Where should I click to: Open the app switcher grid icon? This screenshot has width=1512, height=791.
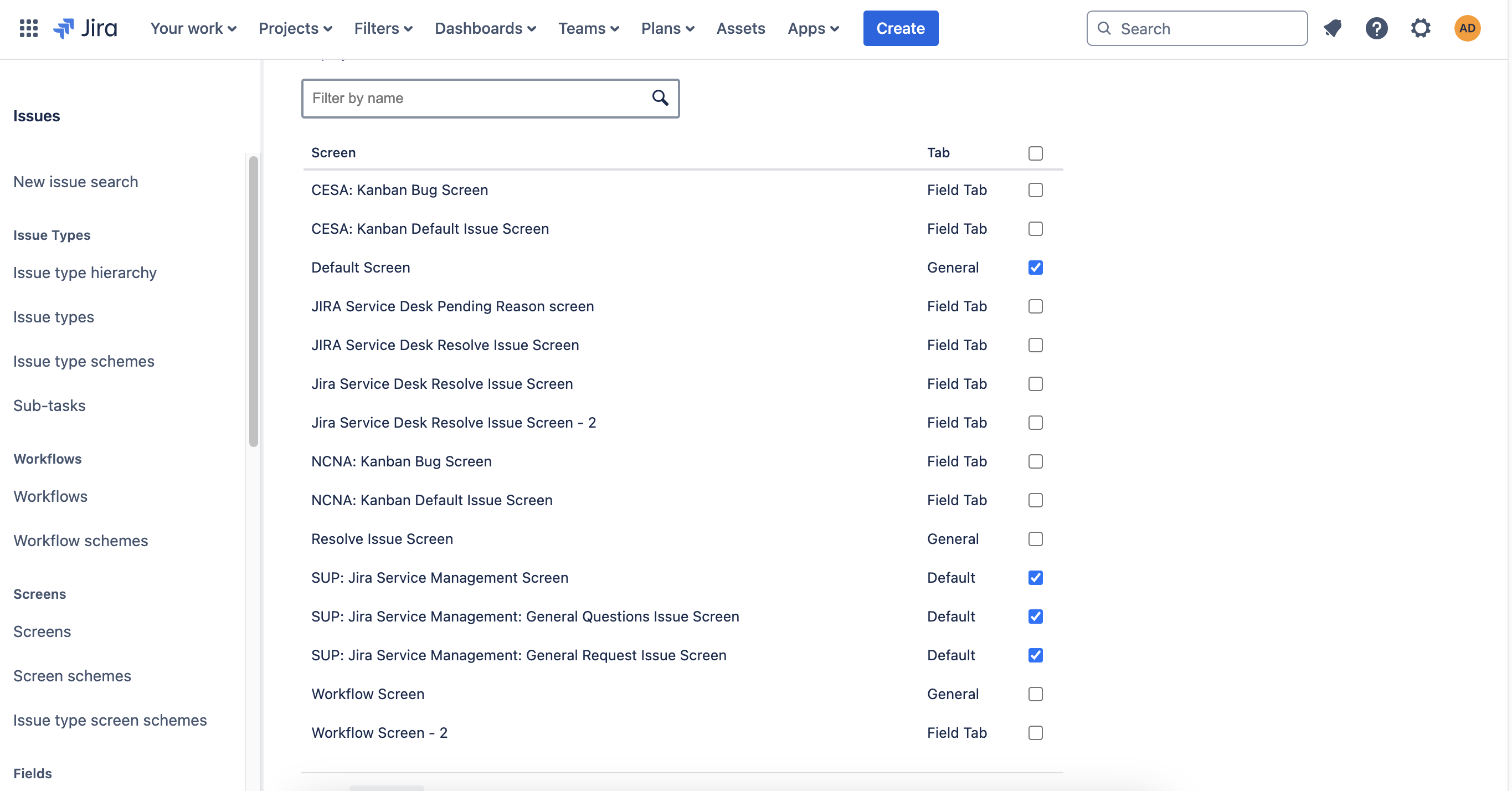(28, 28)
